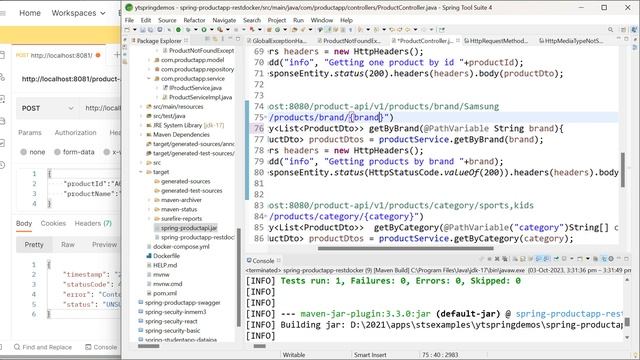Viewport: 640px width, 360px height.
Task: Open the Project menu
Action: coord(277,20)
